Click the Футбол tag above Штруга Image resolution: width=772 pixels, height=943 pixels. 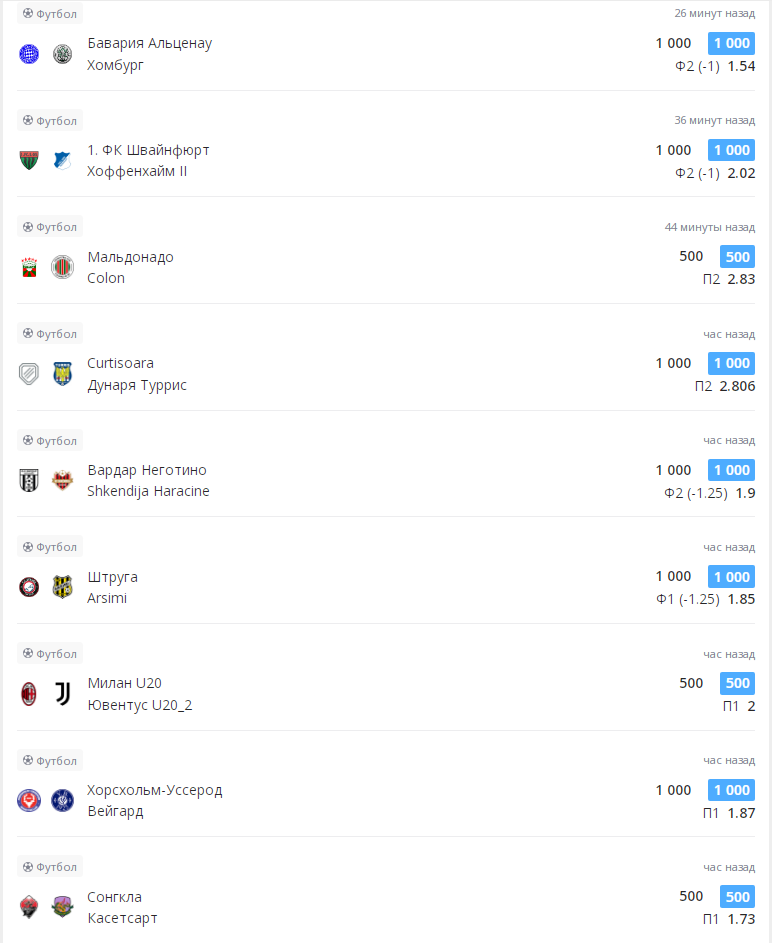coord(50,547)
